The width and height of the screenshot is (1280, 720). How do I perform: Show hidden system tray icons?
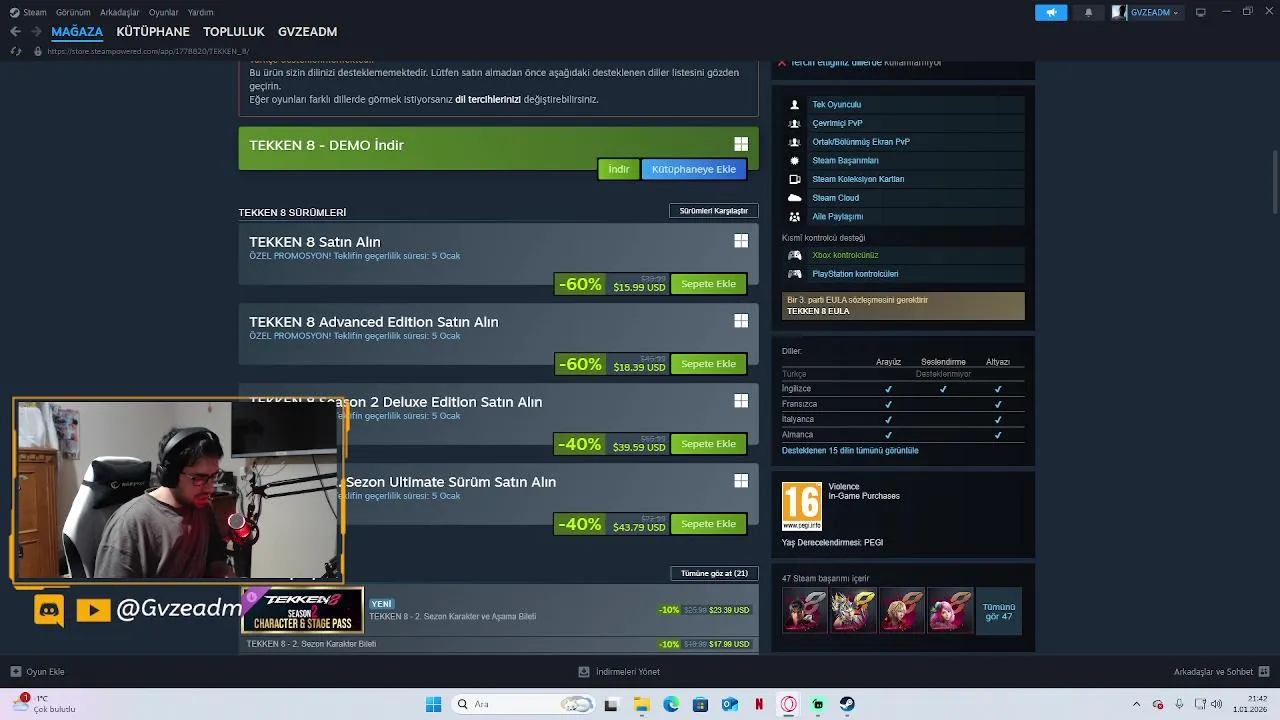pyautogui.click(x=1136, y=704)
